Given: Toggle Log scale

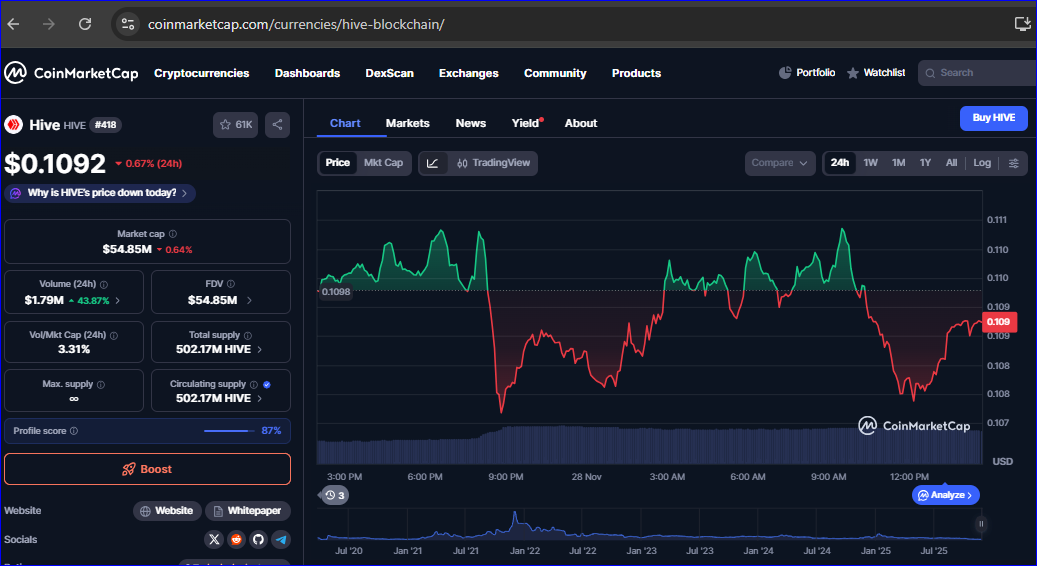Looking at the screenshot, I should tap(982, 163).
